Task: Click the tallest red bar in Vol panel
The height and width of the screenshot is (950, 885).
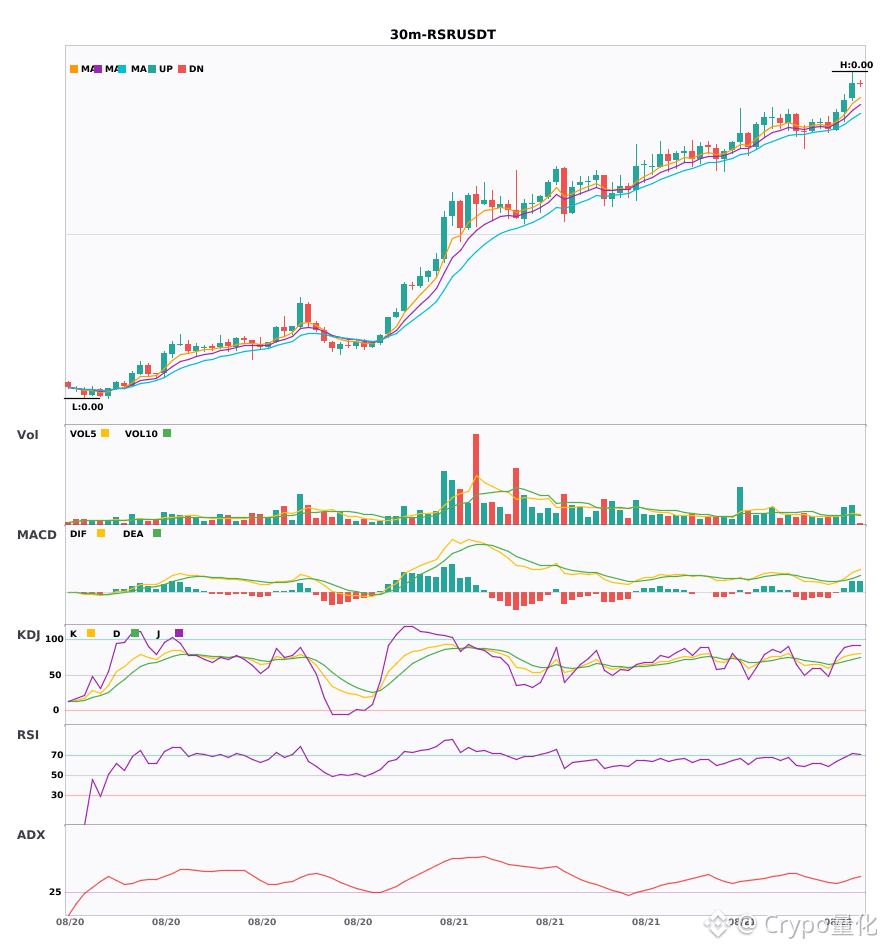Action: (x=476, y=479)
